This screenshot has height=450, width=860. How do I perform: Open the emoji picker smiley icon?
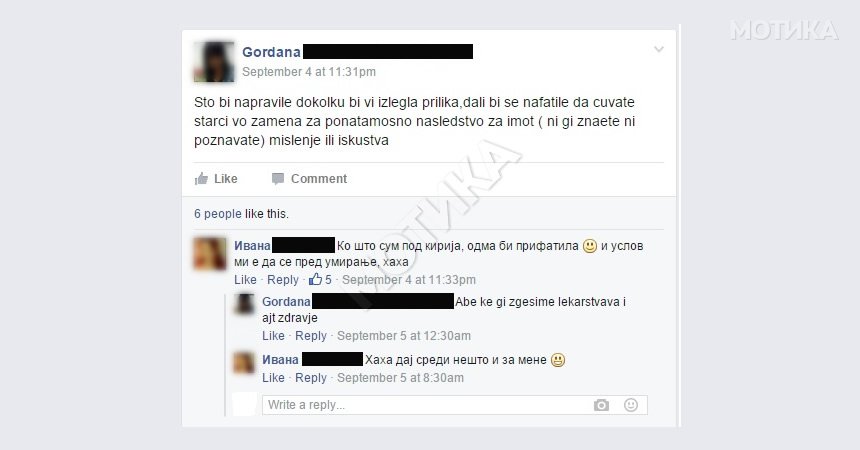(x=631, y=405)
